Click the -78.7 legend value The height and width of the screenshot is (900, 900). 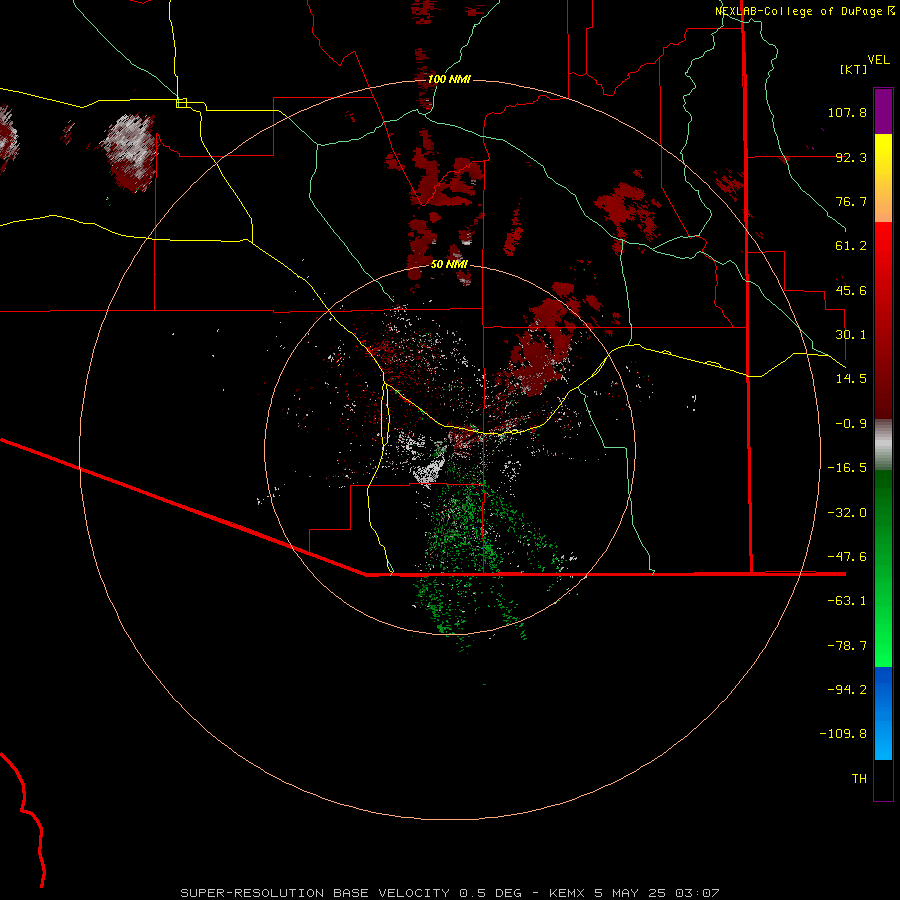[847, 646]
